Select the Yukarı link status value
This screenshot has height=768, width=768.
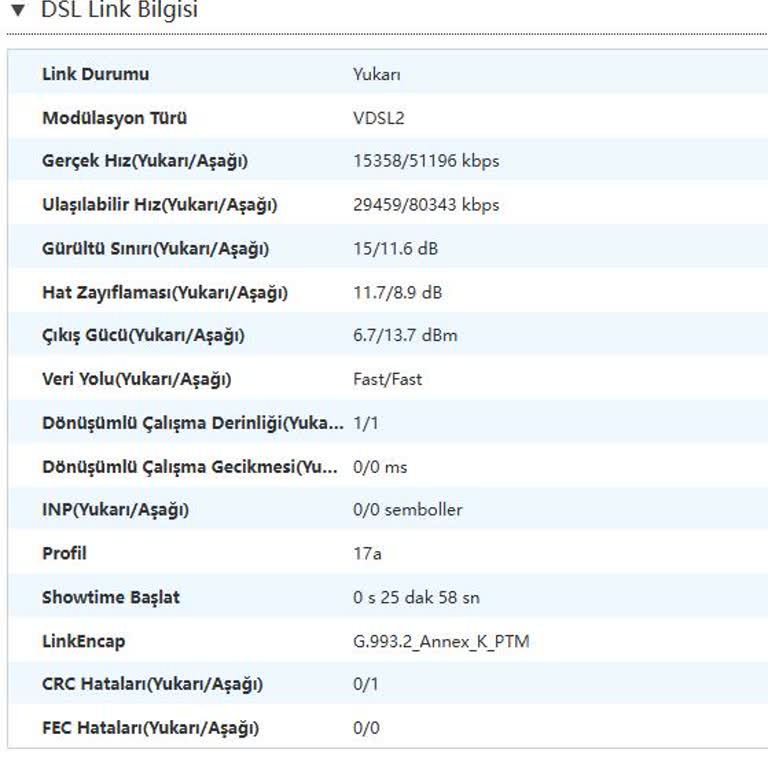pyautogui.click(x=377, y=74)
